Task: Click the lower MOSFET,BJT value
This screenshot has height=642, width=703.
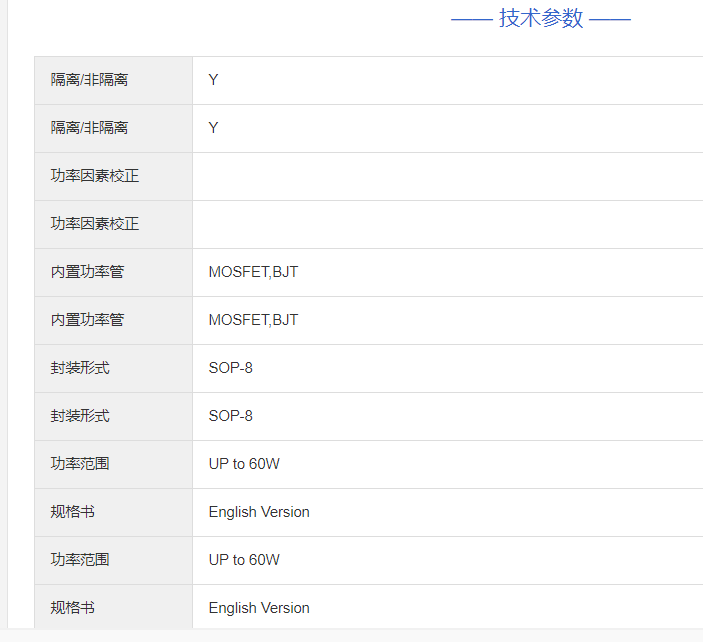Action: pos(253,320)
